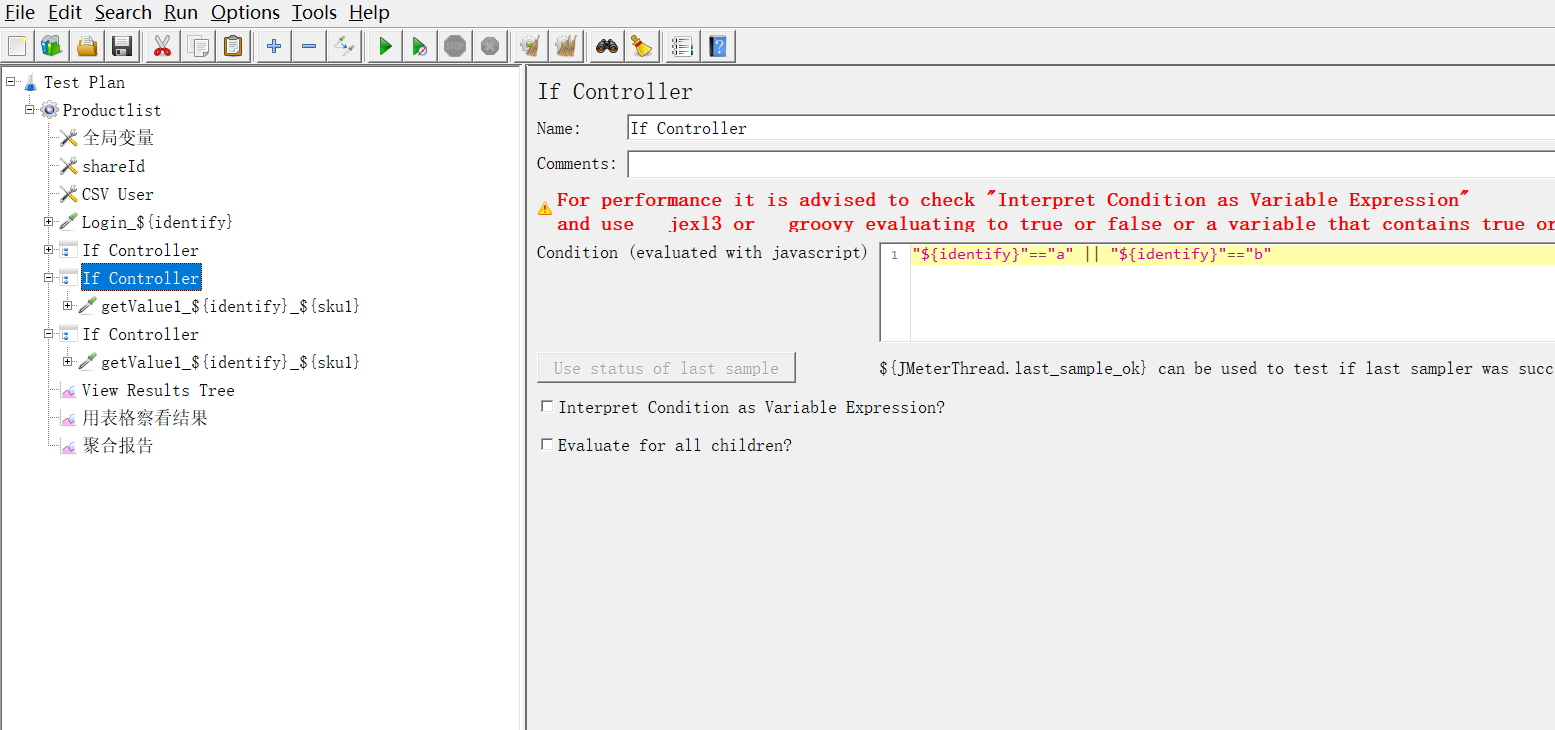Image resolution: width=1555 pixels, height=730 pixels.
Task: Select the View Results Tree listener
Action: tap(158, 390)
